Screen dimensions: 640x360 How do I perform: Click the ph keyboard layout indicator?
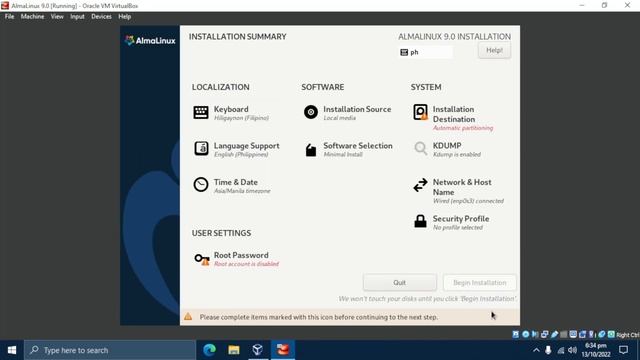(425, 52)
